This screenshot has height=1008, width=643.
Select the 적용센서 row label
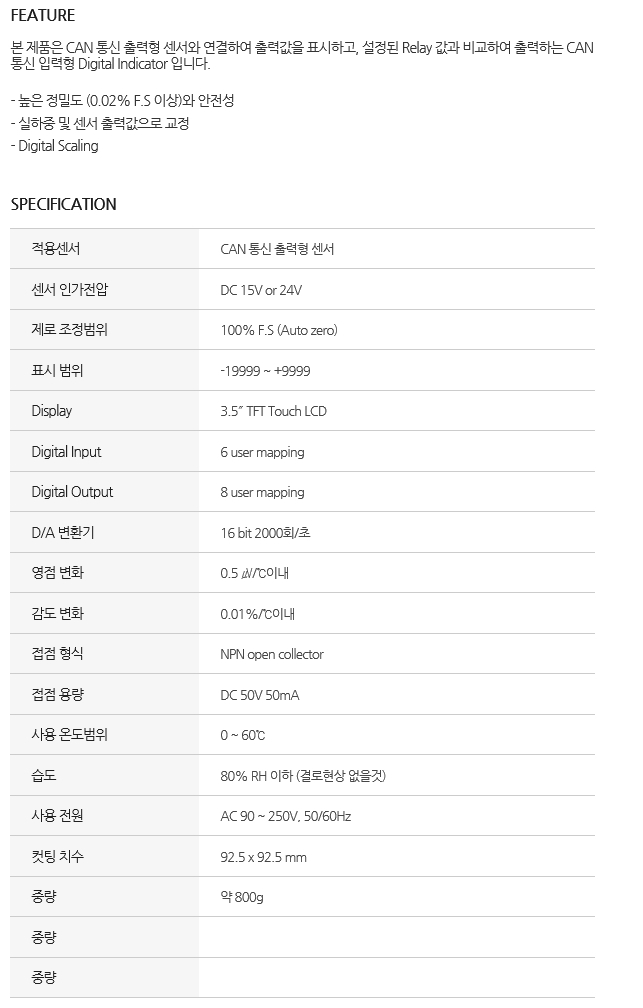click(x=56, y=249)
